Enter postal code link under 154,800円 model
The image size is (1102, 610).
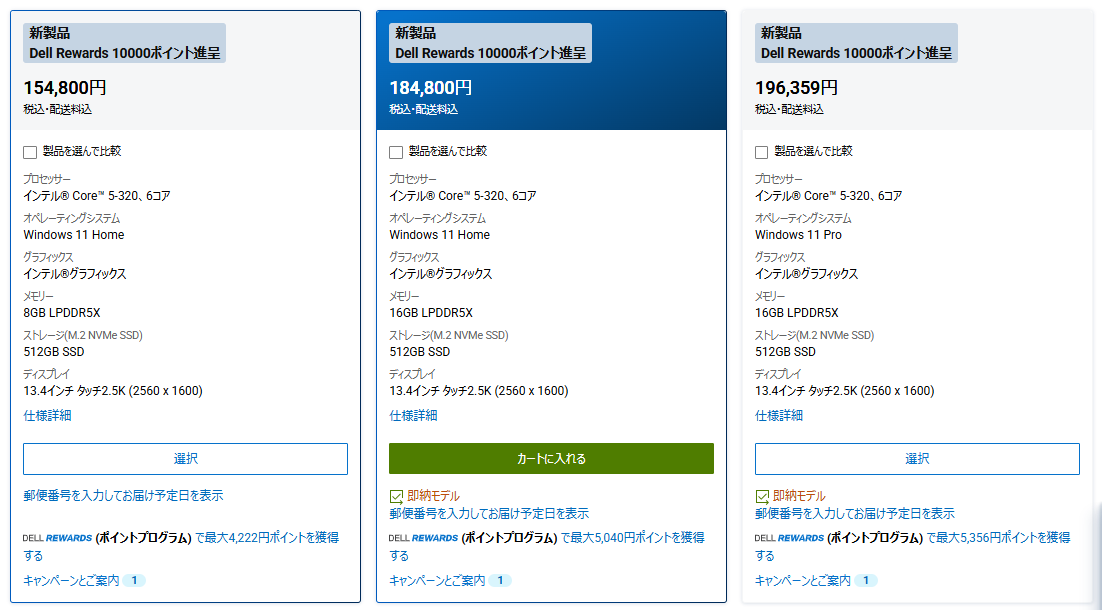pos(123,495)
